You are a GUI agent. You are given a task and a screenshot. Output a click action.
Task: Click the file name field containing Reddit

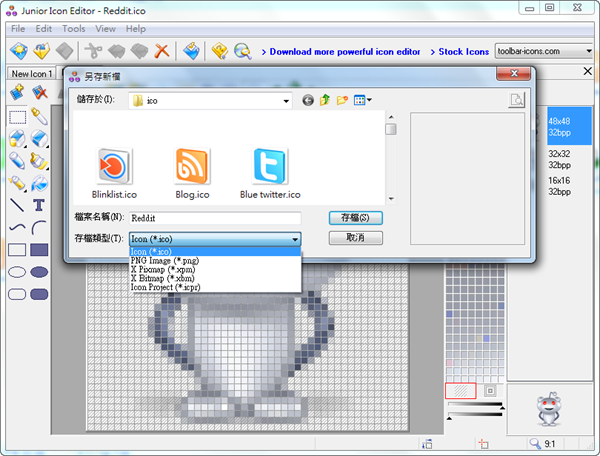coord(215,218)
